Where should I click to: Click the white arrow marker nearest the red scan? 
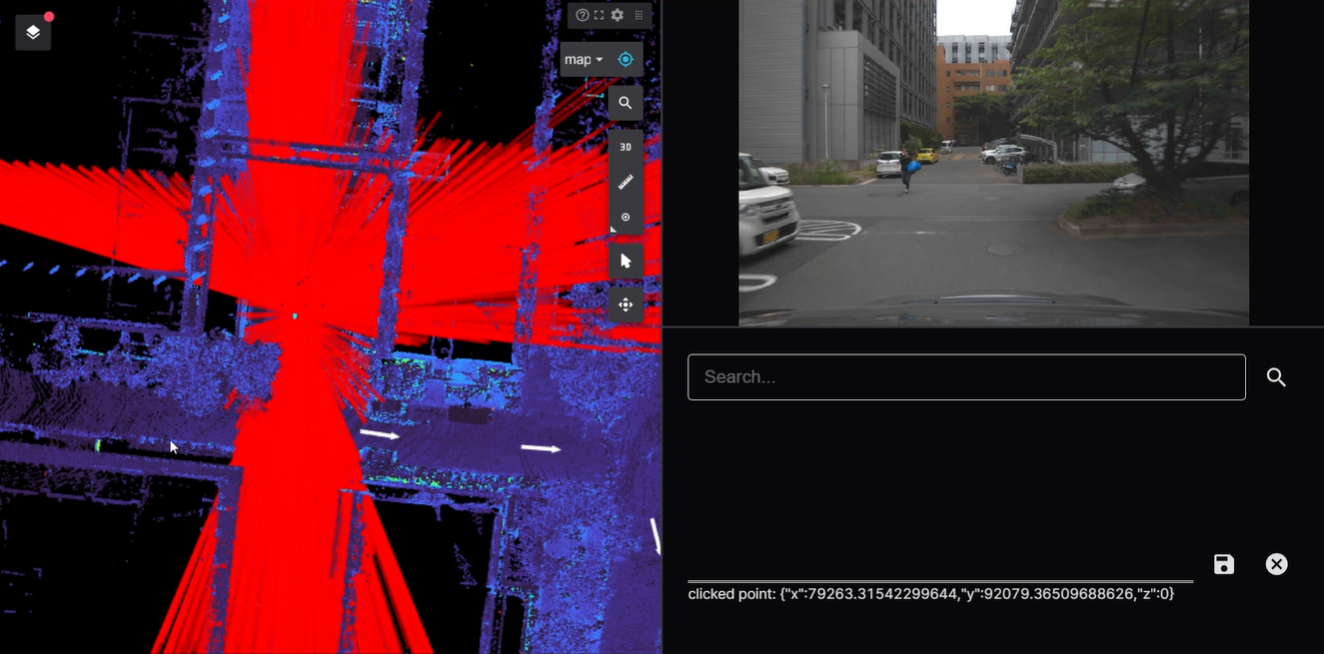[379, 435]
